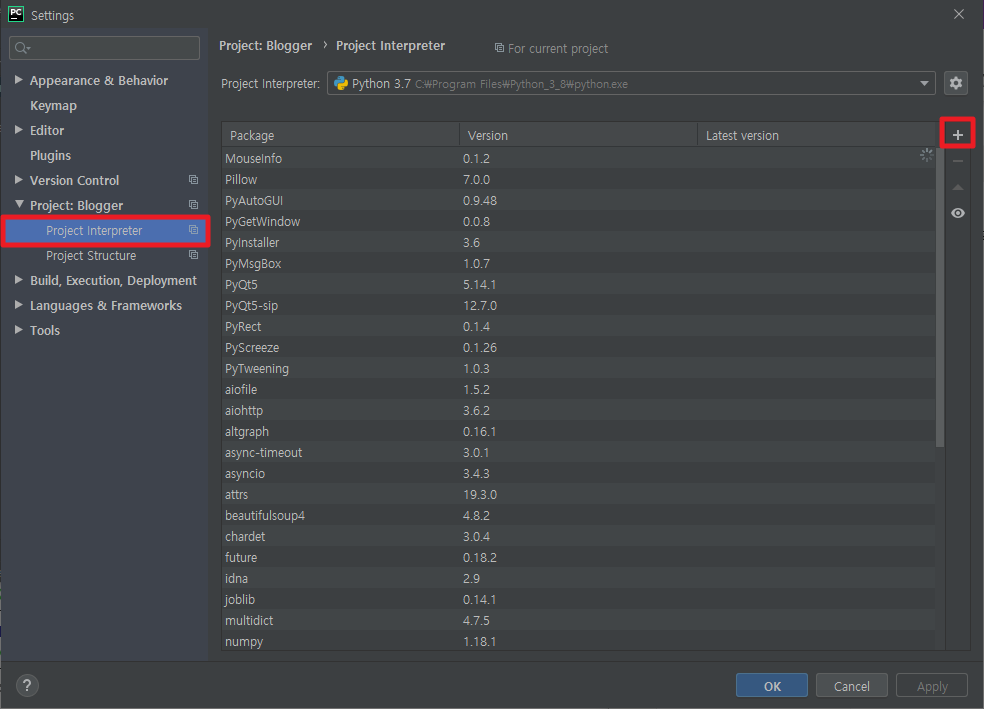The image size is (984, 709).
Task: Select the joblib package row
Action: tap(579, 600)
